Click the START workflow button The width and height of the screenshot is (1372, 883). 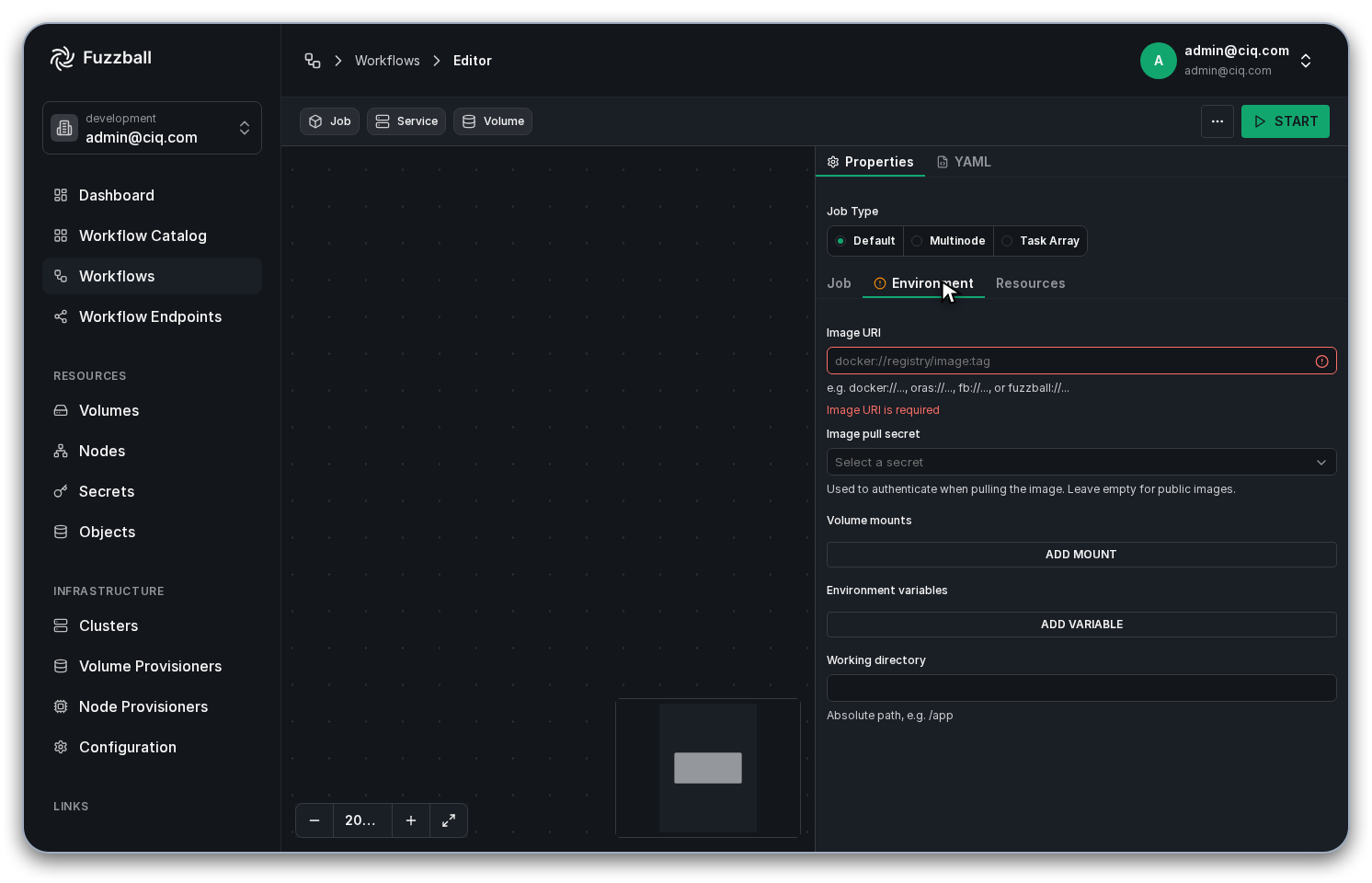tap(1286, 121)
